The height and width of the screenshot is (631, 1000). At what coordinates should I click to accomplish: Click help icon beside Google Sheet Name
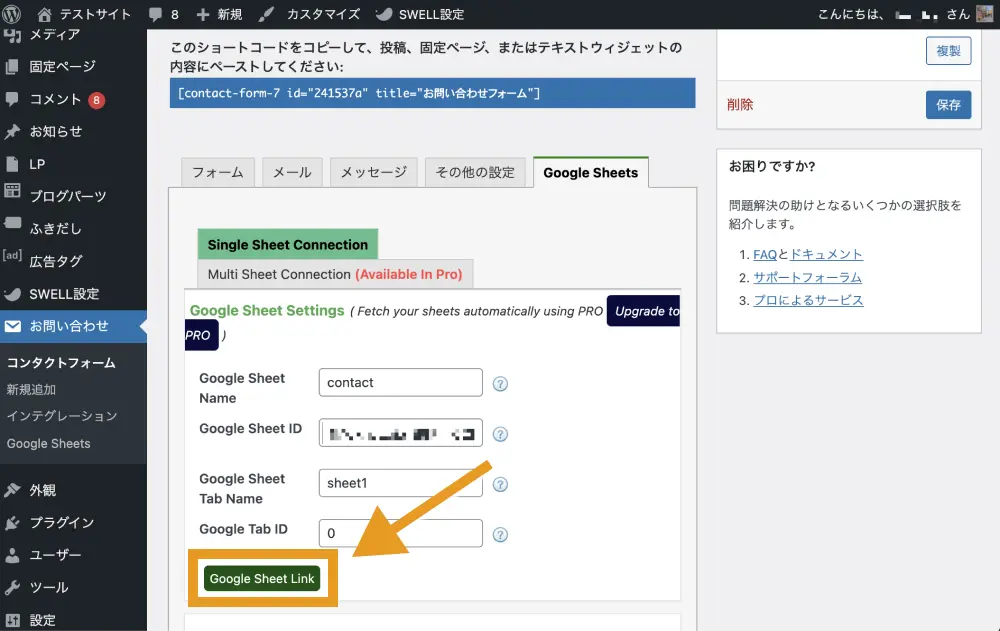(x=501, y=384)
